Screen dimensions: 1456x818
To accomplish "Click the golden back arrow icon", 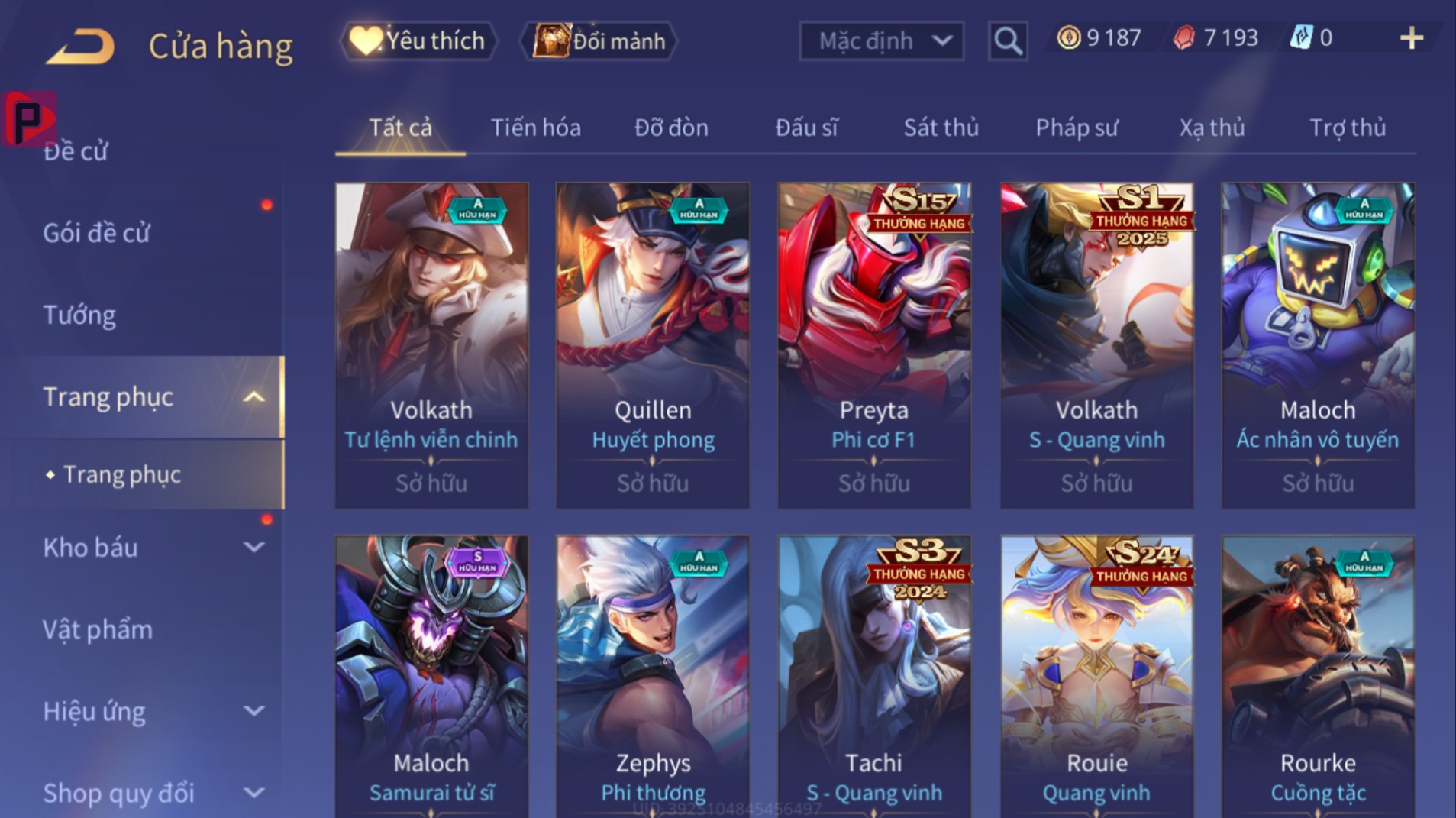I will point(80,46).
